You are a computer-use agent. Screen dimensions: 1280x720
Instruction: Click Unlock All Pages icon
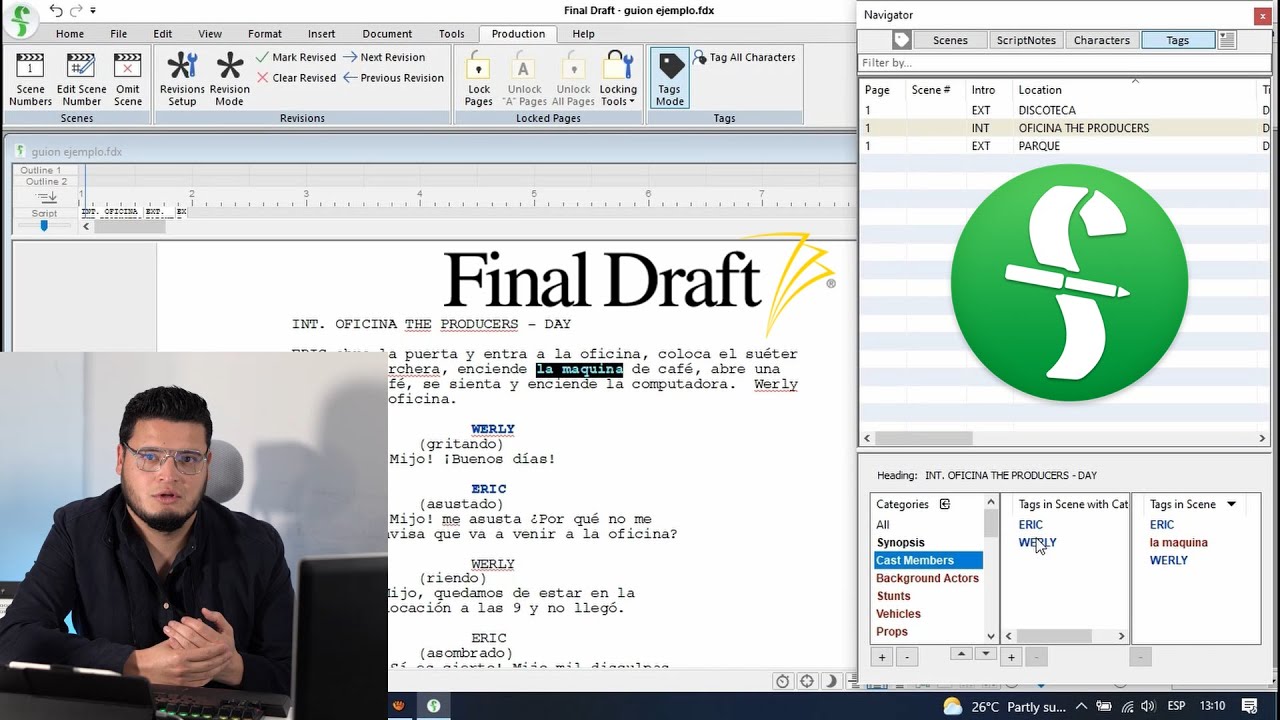coord(573,80)
